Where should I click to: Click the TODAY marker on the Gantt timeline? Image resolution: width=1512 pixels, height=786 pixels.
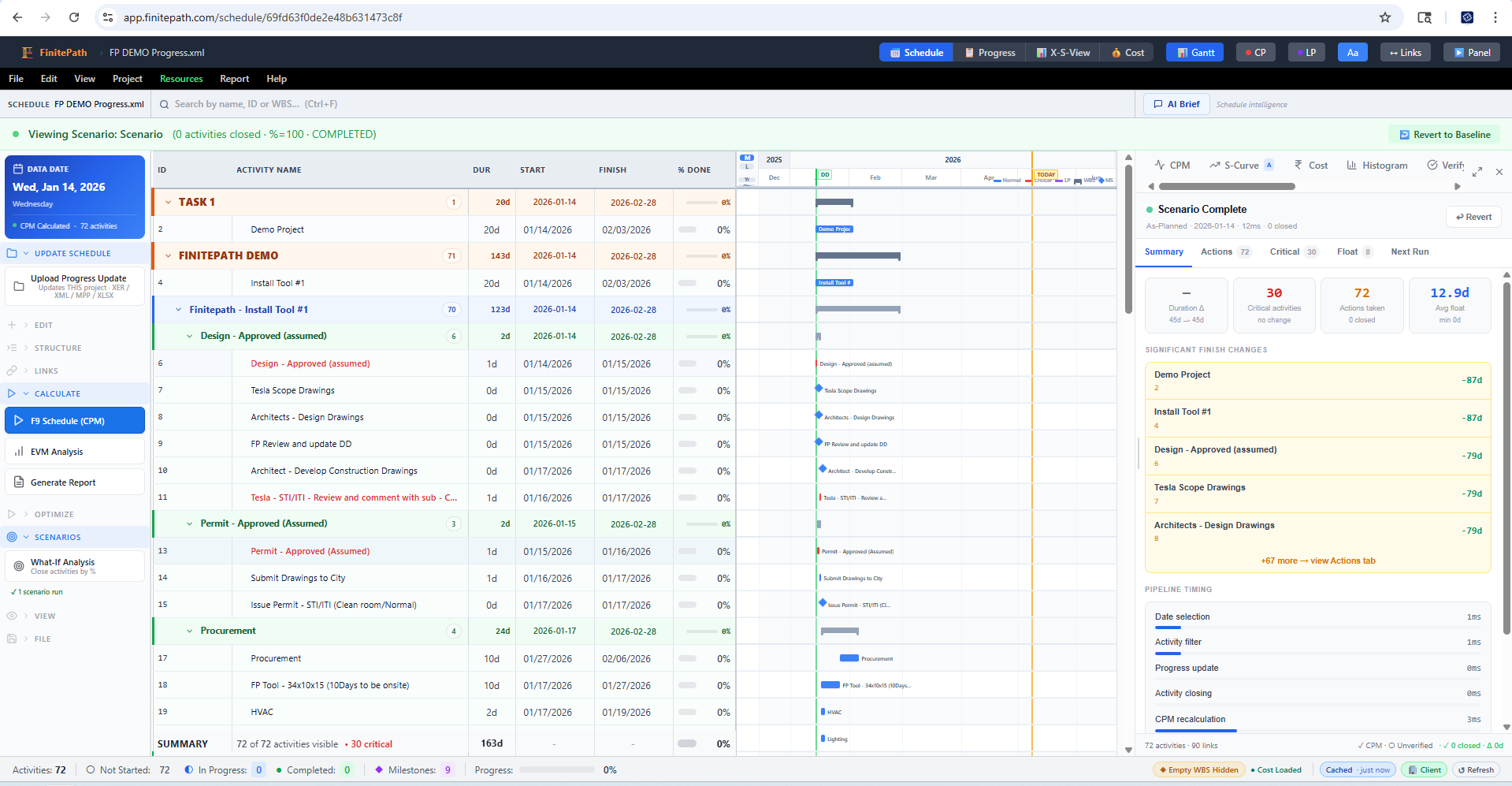(1046, 174)
